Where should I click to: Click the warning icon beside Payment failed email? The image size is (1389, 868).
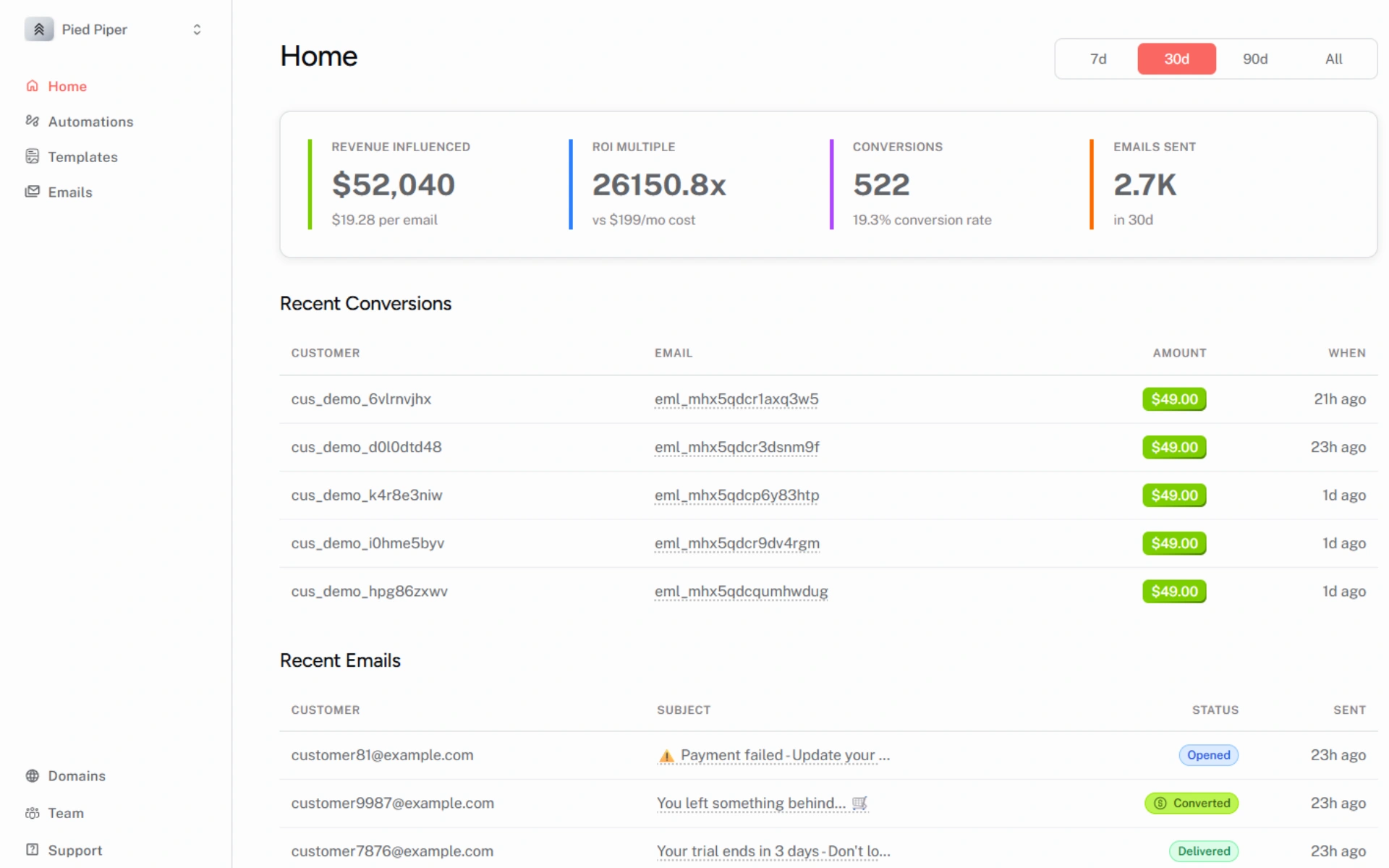pos(666,755)
